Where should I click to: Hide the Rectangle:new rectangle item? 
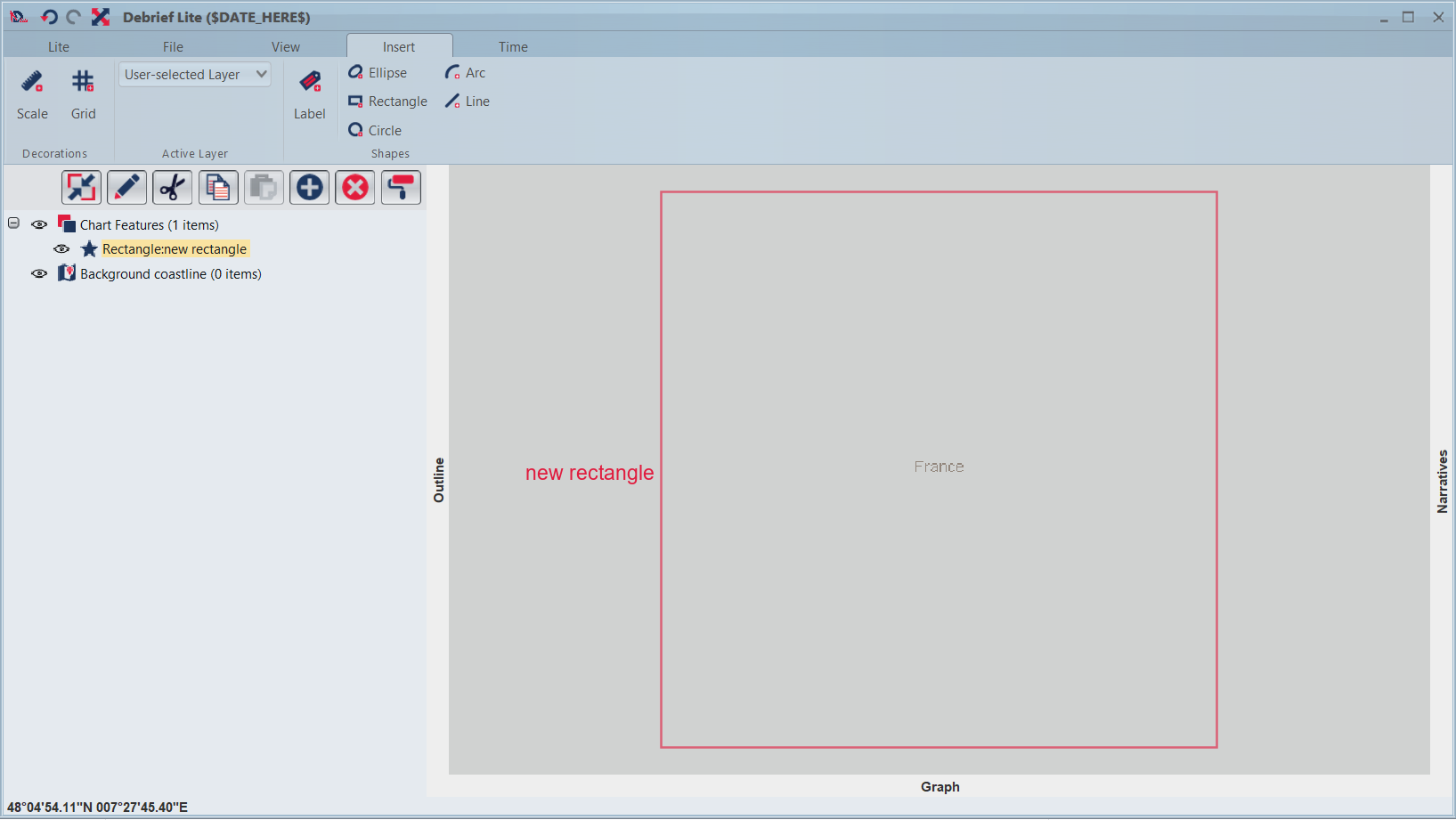tap(61, 249)
